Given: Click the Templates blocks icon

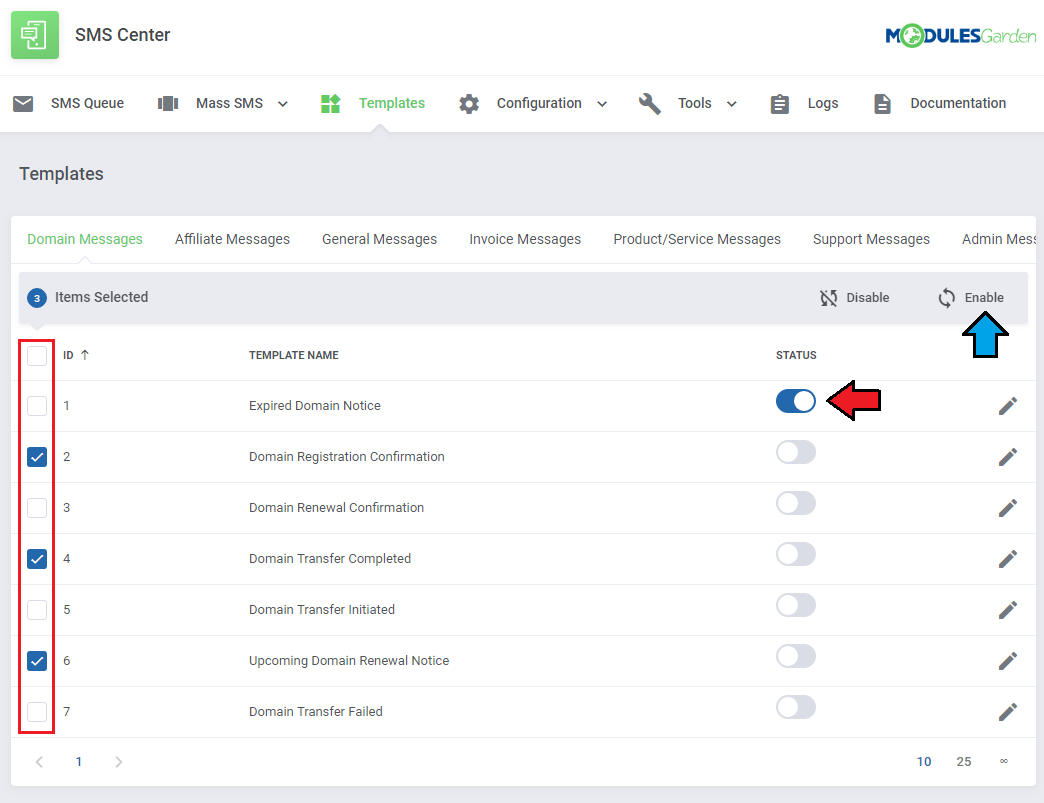Looking at the screenshot, I should coord(330,103).
